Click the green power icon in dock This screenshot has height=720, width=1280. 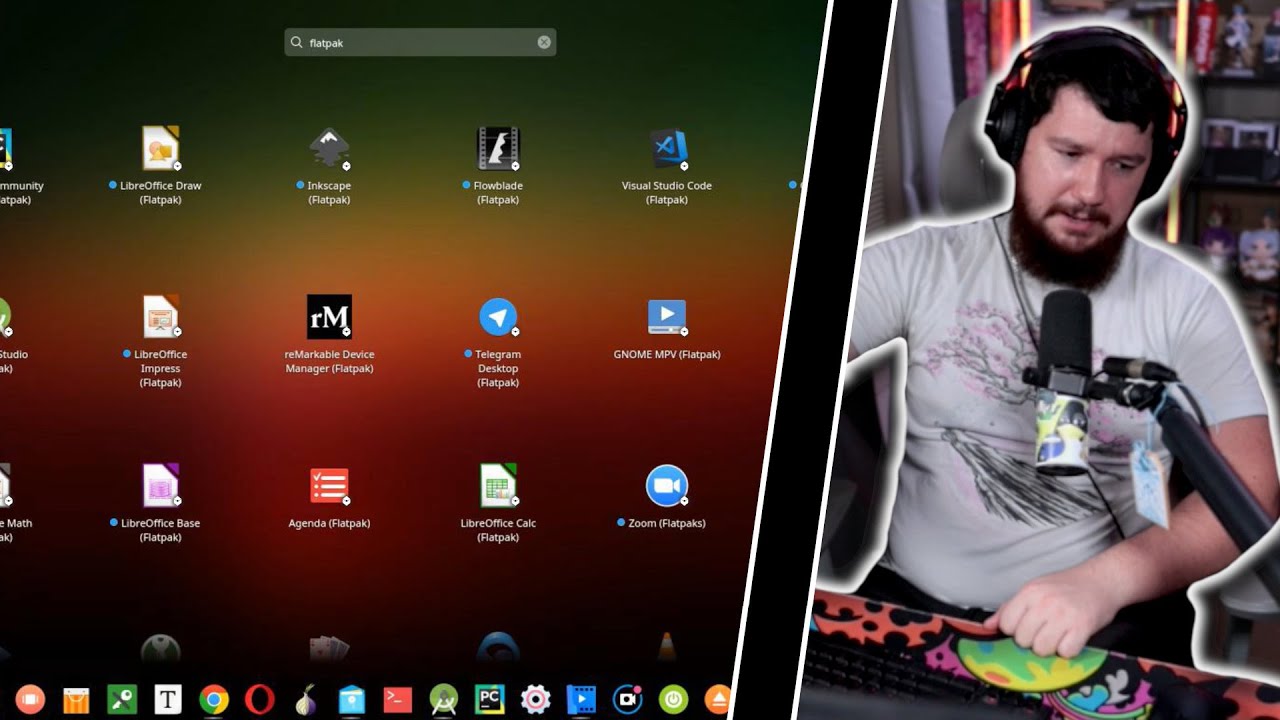673,699
